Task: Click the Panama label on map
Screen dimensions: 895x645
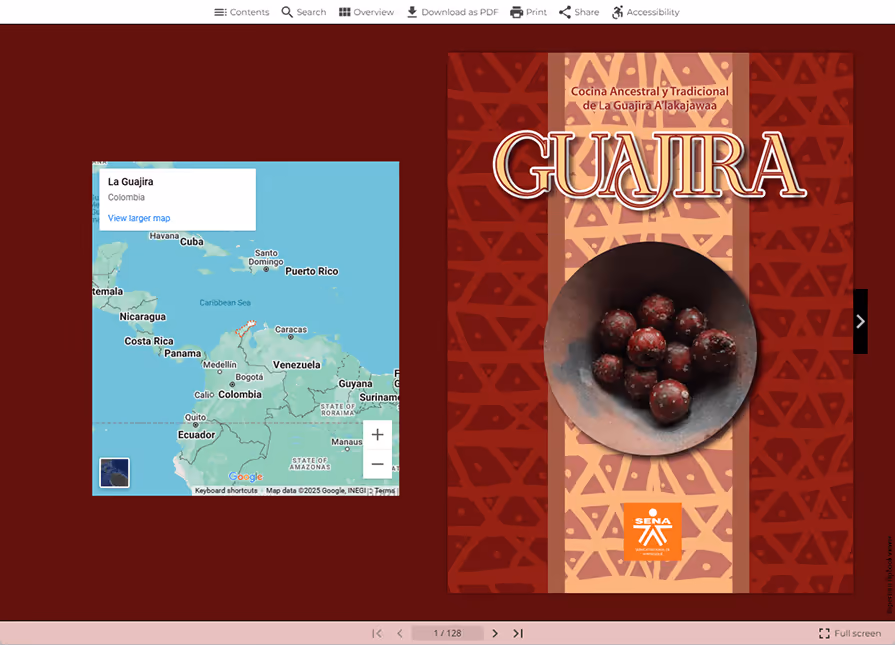Action: point(183,353)
